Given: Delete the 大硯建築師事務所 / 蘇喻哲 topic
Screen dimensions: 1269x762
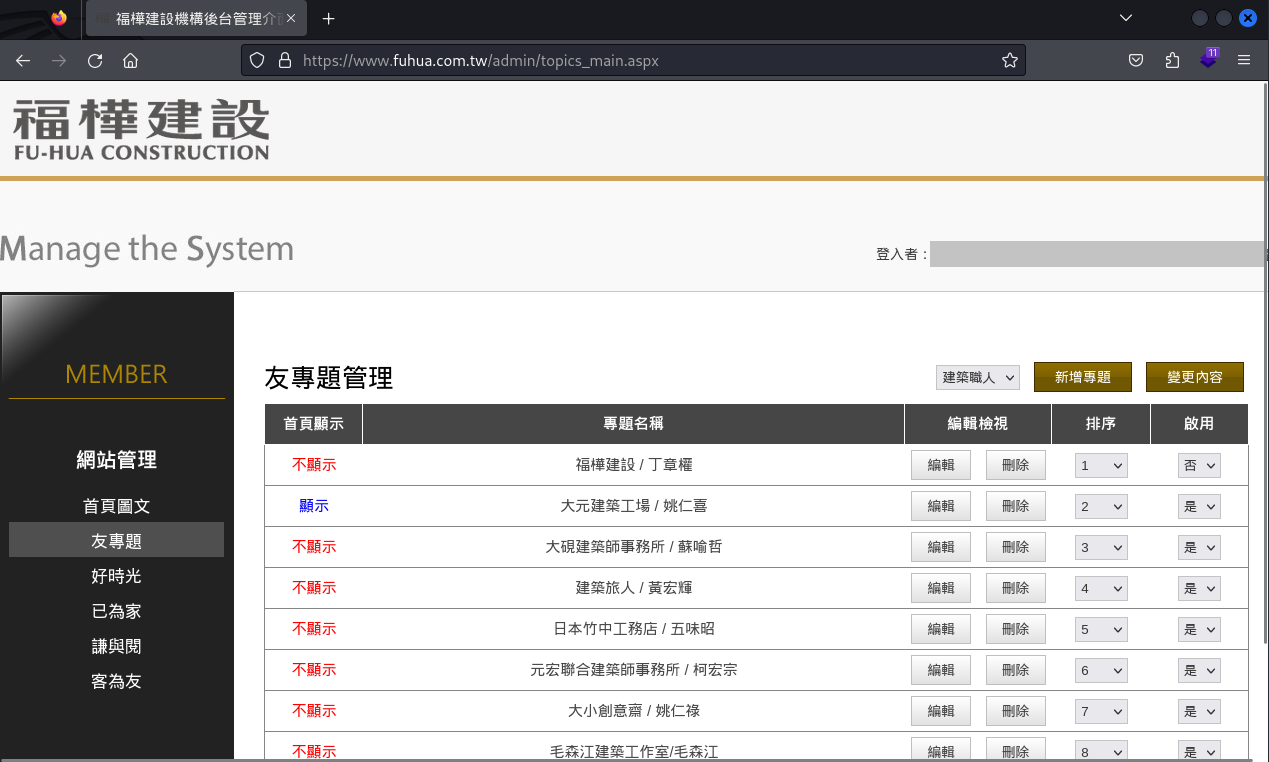Looking at the screenshot, I should 1015,547.
